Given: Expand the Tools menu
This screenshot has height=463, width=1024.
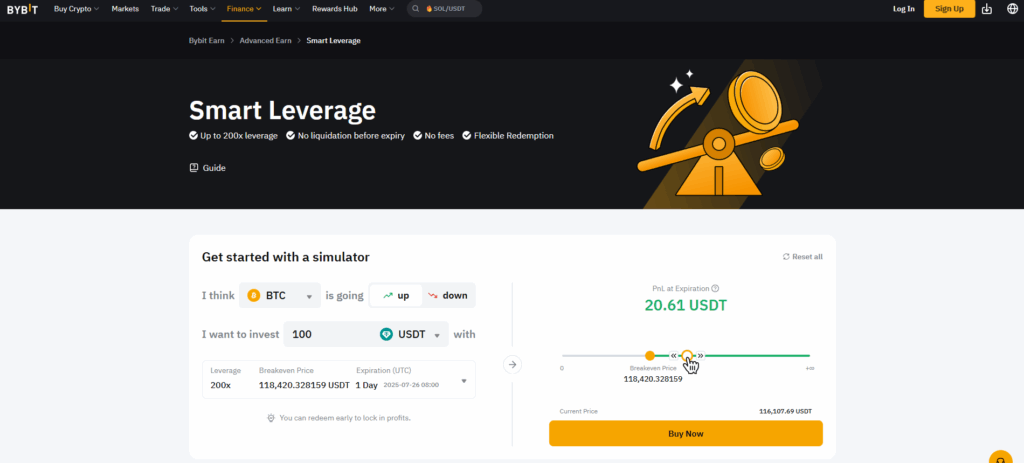Looking at the screenshot, I should tap(202, 9).
